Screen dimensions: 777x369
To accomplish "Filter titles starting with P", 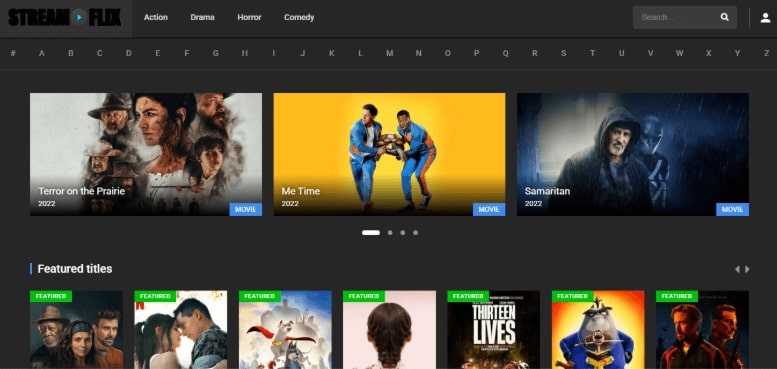I will pyautogui.click(x=477, y=53).
